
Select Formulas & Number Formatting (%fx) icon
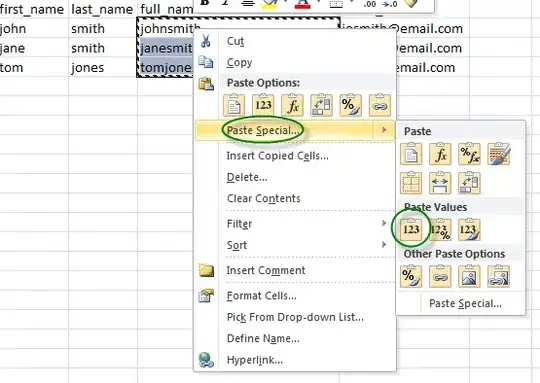click(469, 154)
